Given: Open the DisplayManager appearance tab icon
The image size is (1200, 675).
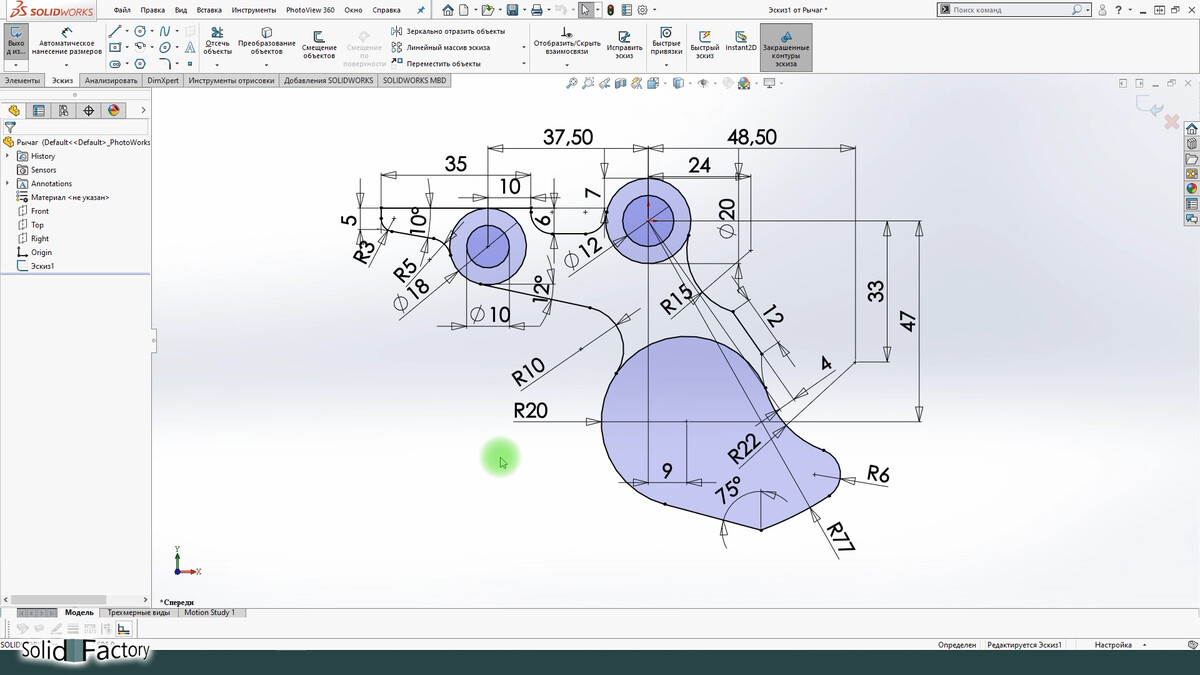Looking at the screenshot, I should [114, 111].
